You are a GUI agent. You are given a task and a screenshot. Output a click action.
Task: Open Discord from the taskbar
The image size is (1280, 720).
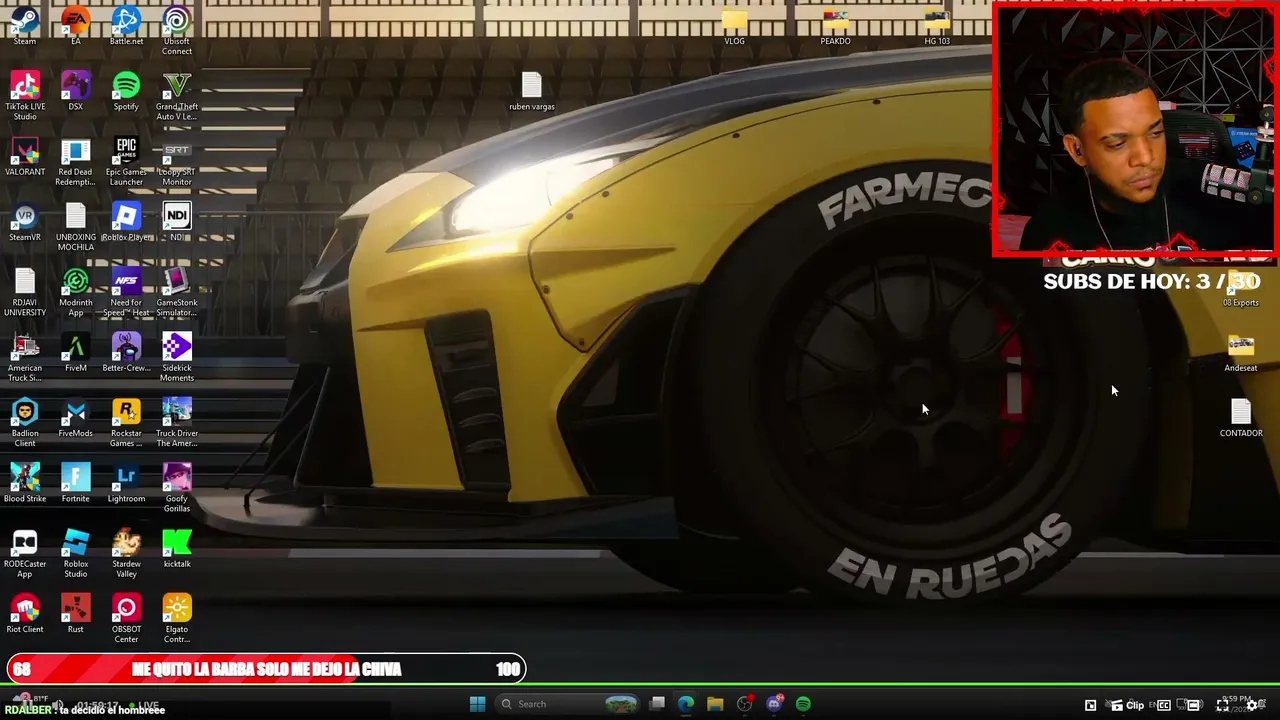[x=774, y=704]
